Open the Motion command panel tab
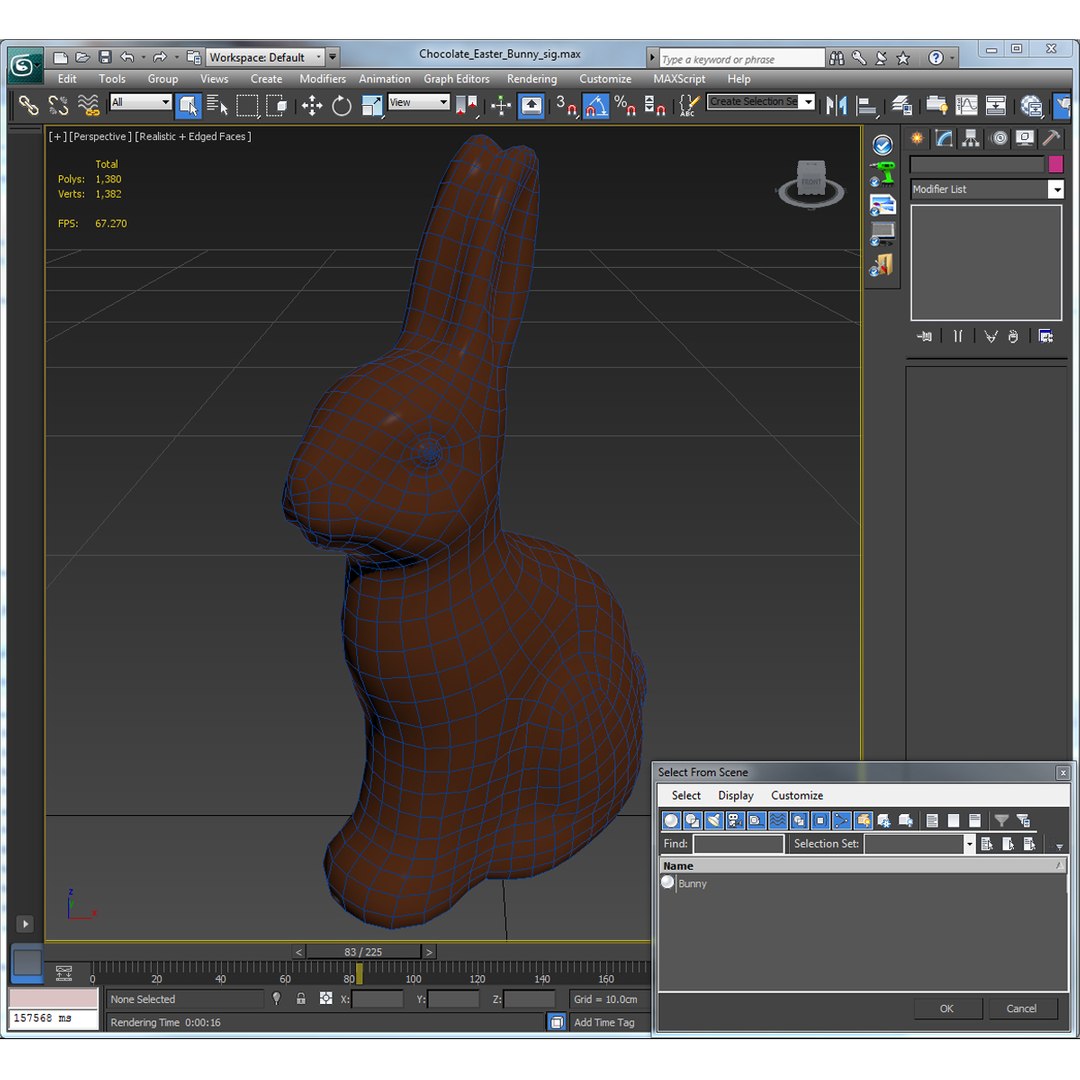 click(999, 138)
